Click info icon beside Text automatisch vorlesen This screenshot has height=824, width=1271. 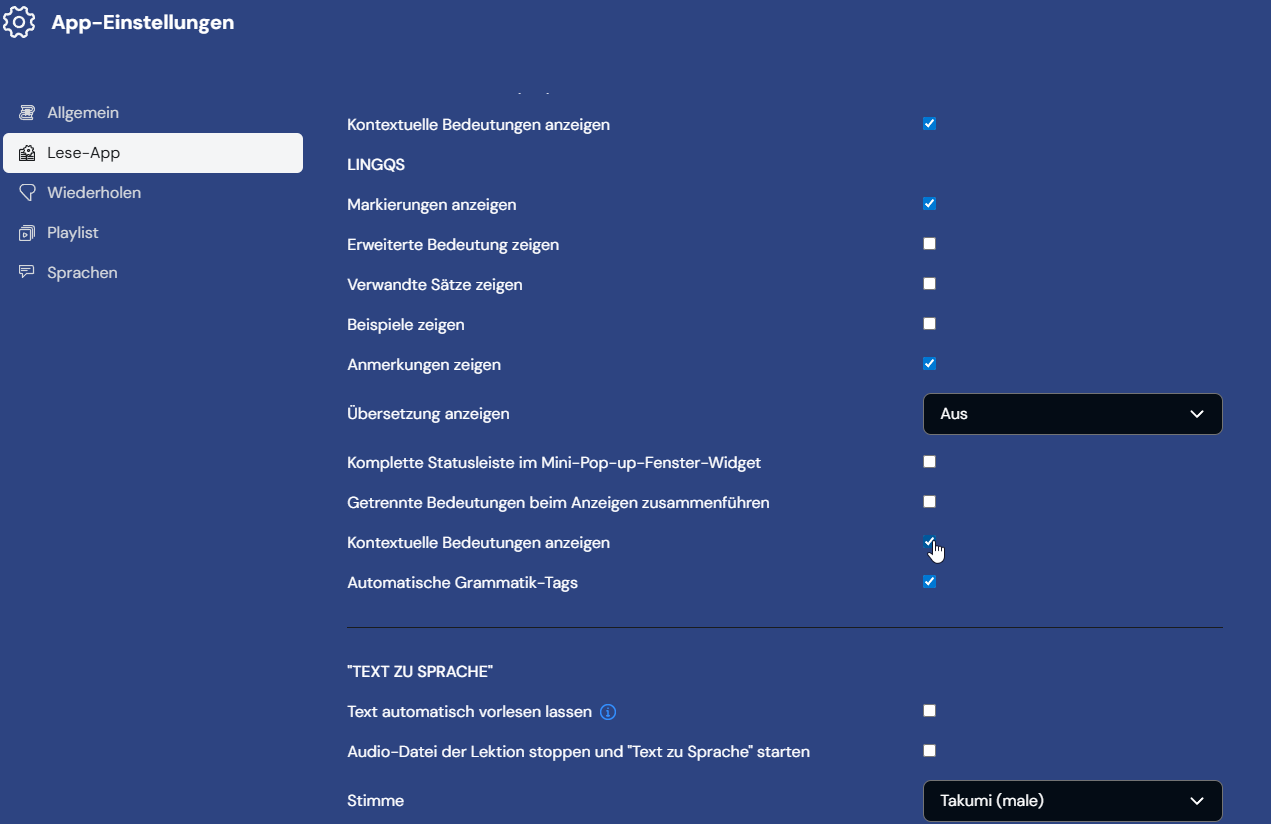608,712
